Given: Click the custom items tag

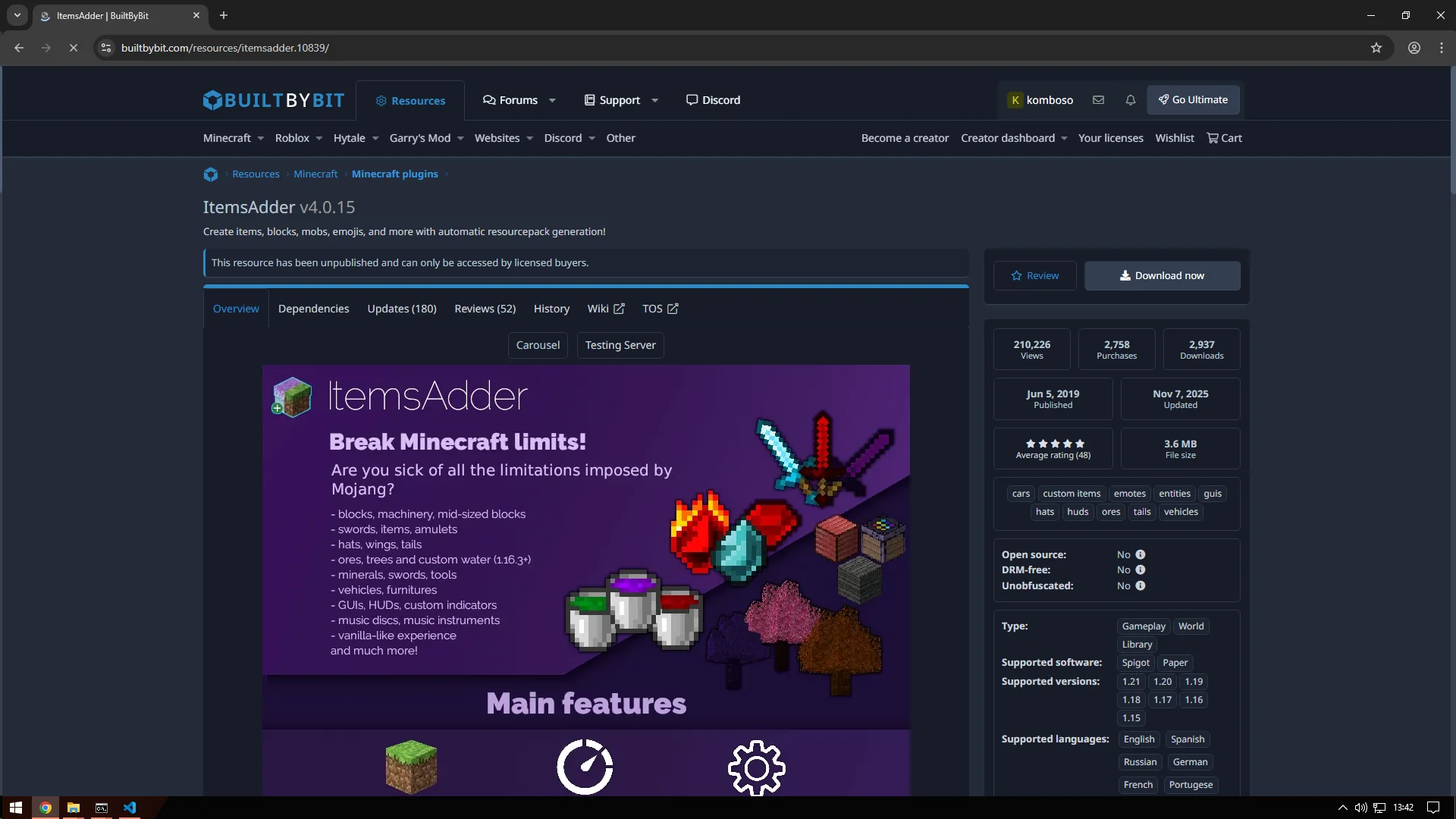Looking at the screenshot, I should tap(1072, 494).
